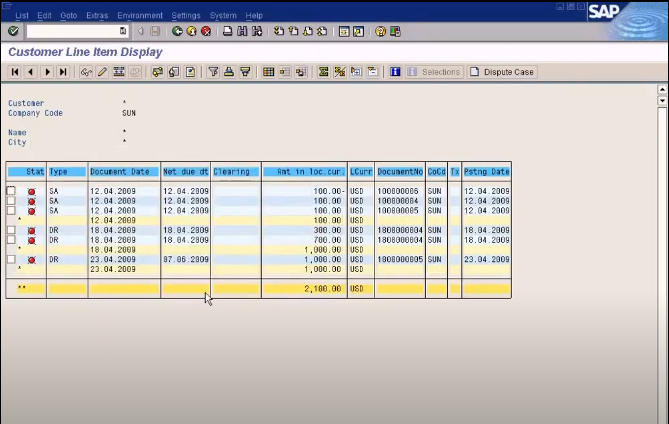The width and height of the screenshot is (669, 424).
Task: Click the company code value SUN in header
Action: click(x=129, y=113)
